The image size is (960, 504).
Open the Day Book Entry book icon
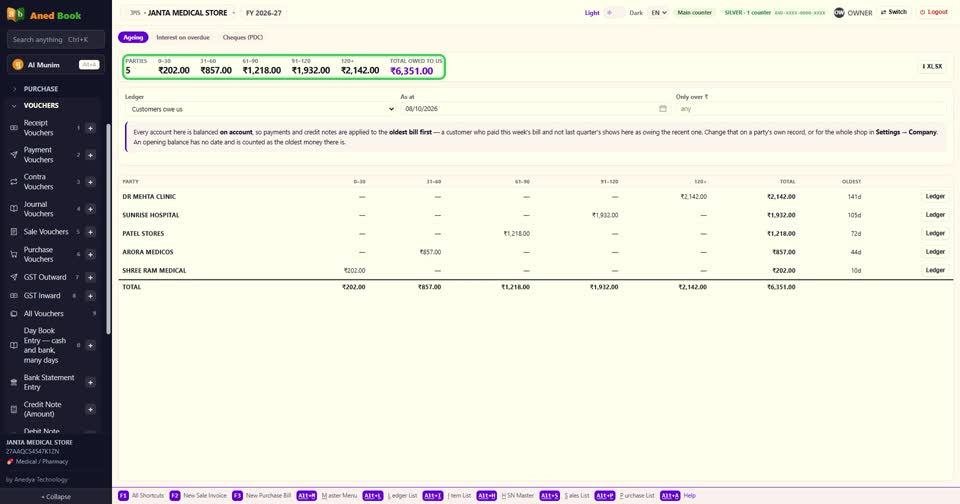tap(13, 345)
